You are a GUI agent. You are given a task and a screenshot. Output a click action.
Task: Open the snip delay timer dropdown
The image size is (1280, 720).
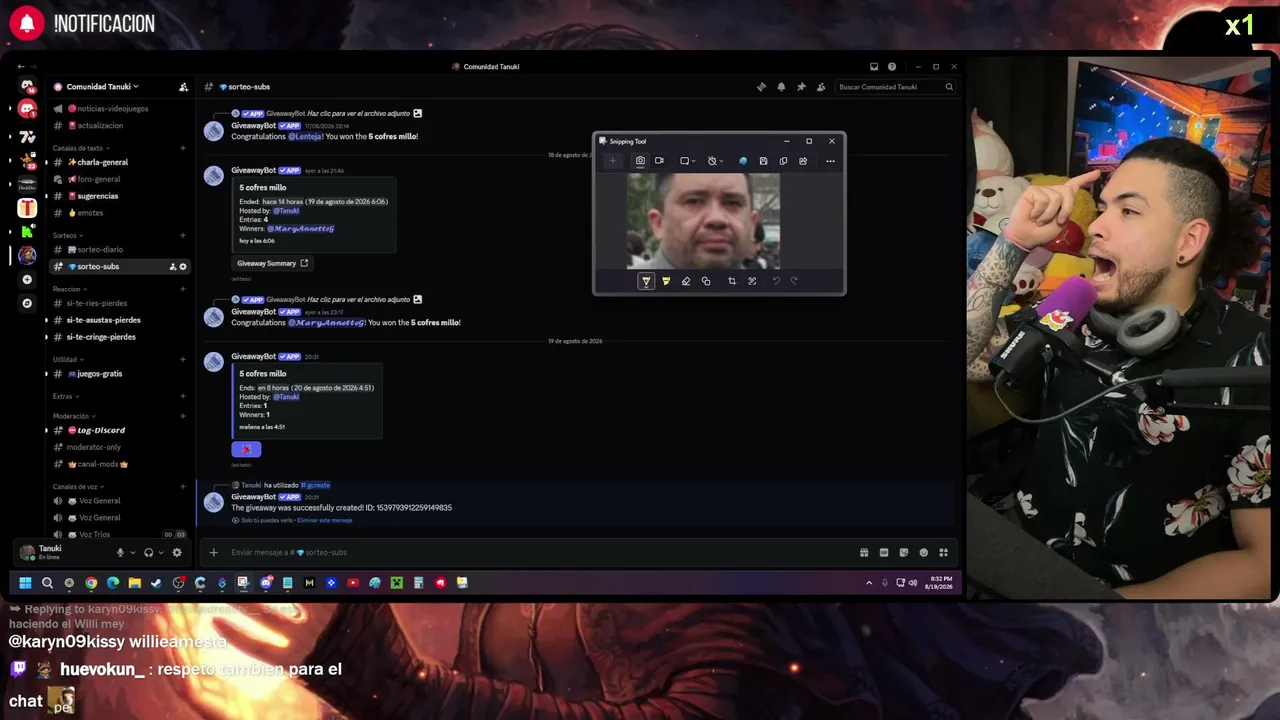point(714,161)
